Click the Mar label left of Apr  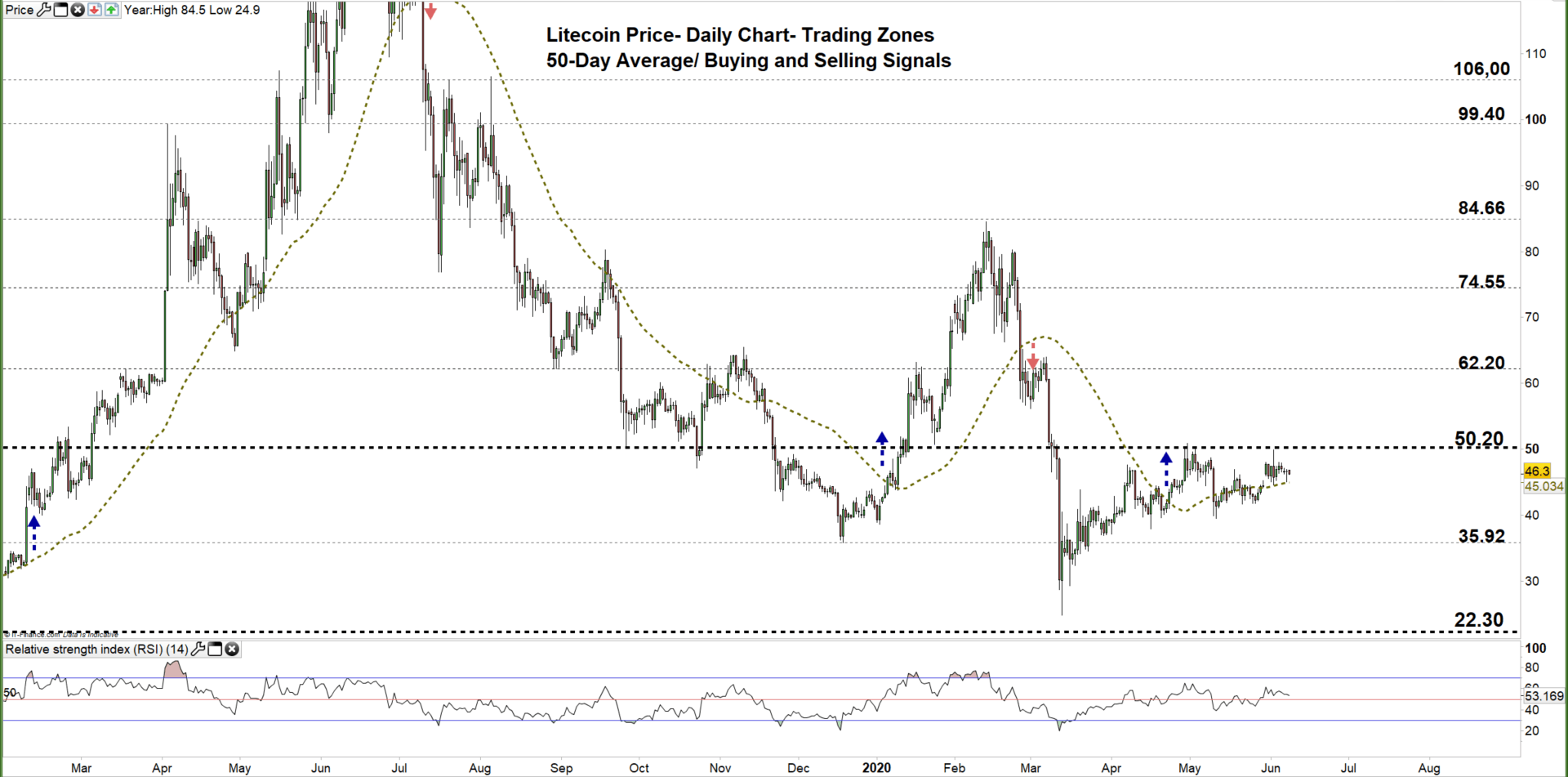tap(81, 768)
